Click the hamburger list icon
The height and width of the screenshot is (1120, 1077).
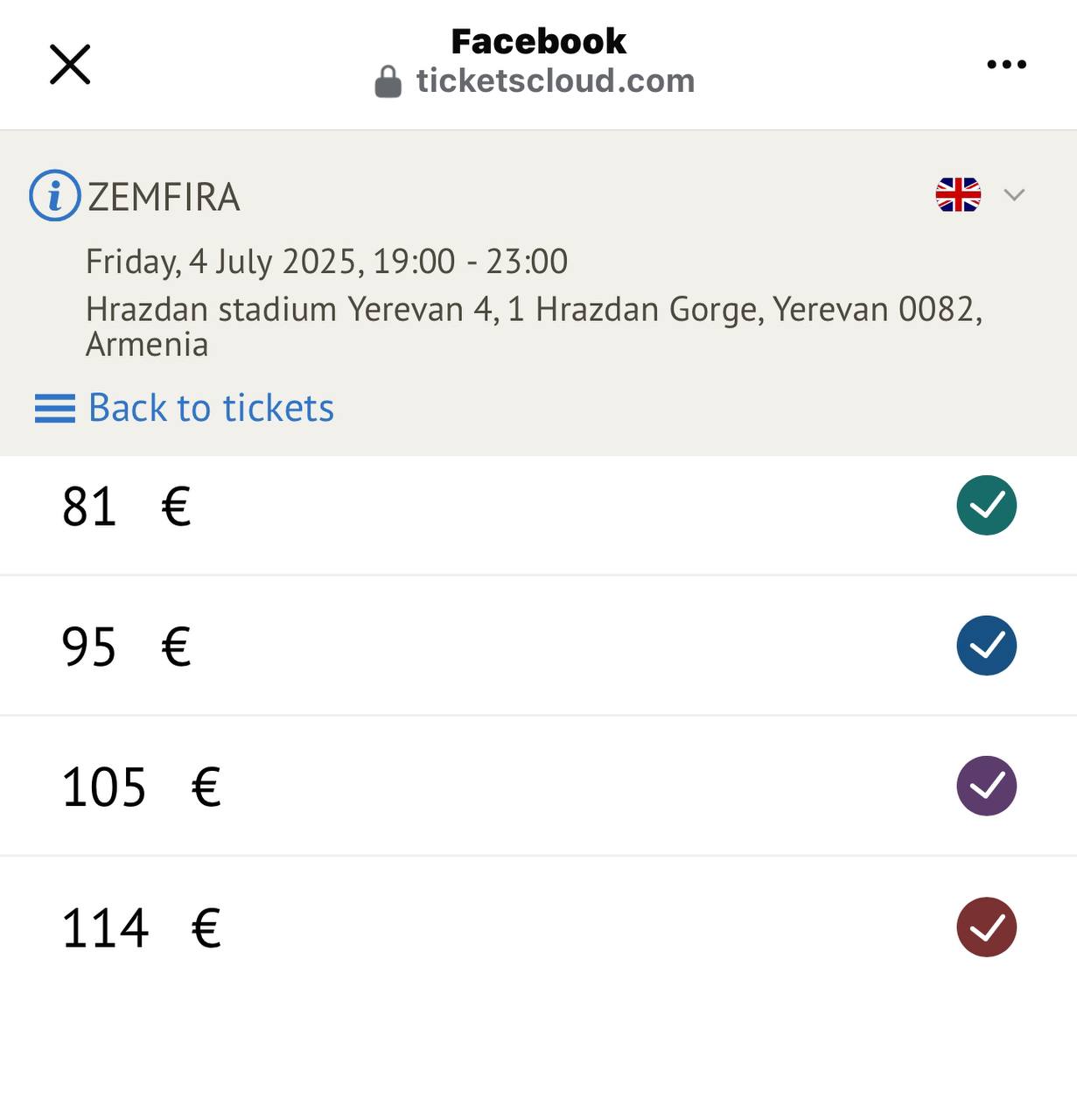coord(54,409)
